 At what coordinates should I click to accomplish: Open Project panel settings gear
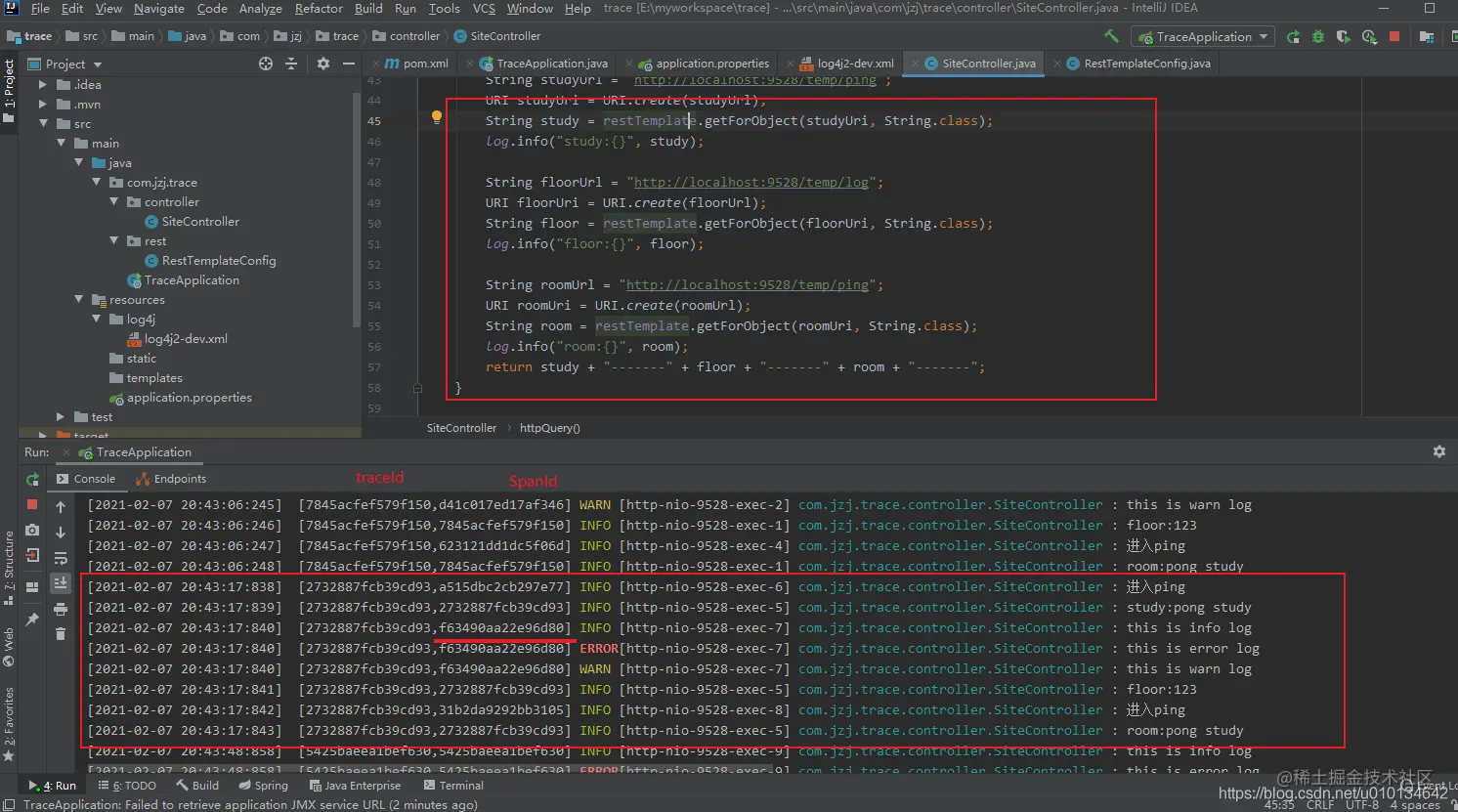pyautogui.click(x=323, y=64)
